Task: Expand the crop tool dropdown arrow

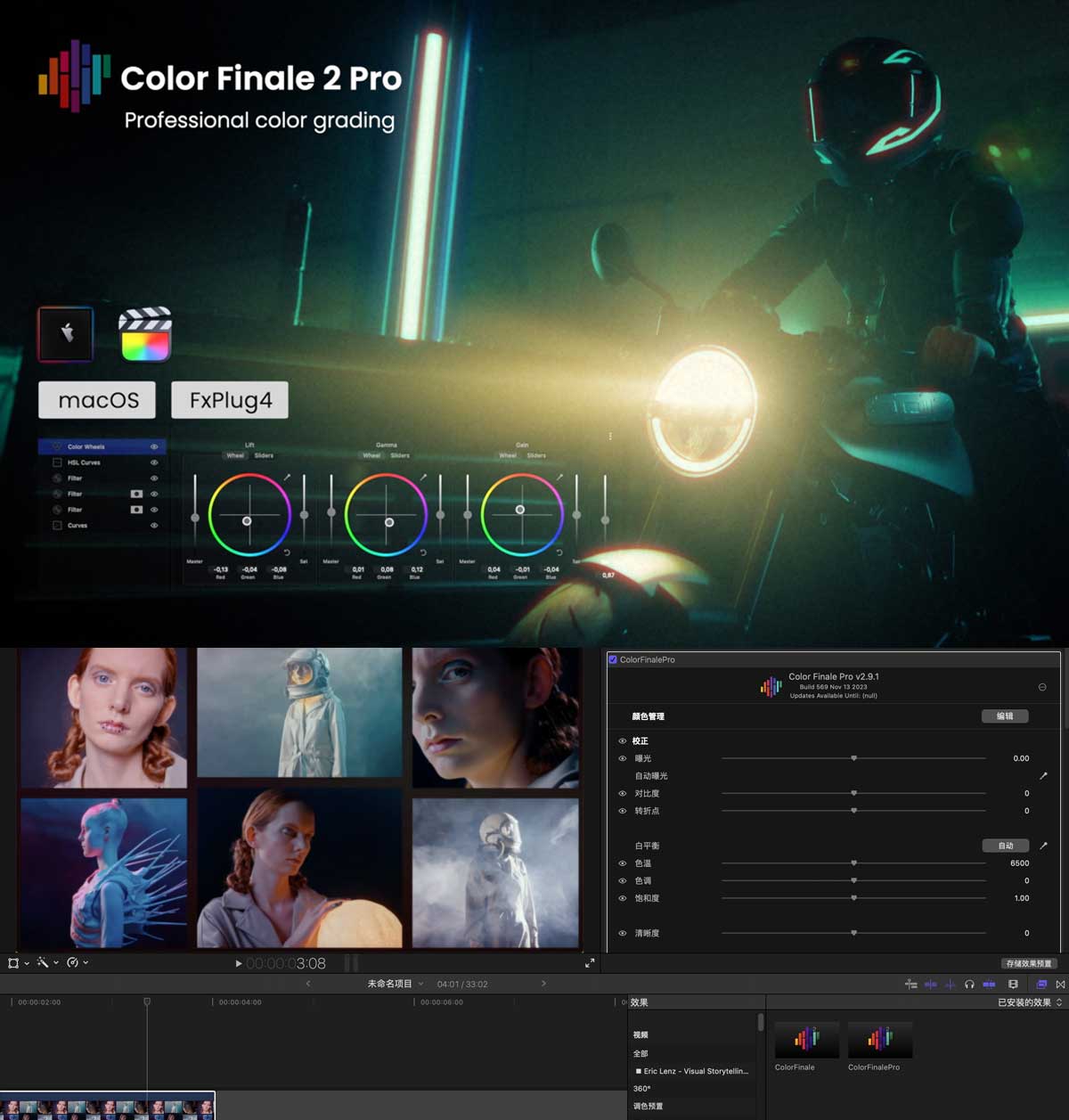Action: (x=27, y=963)
